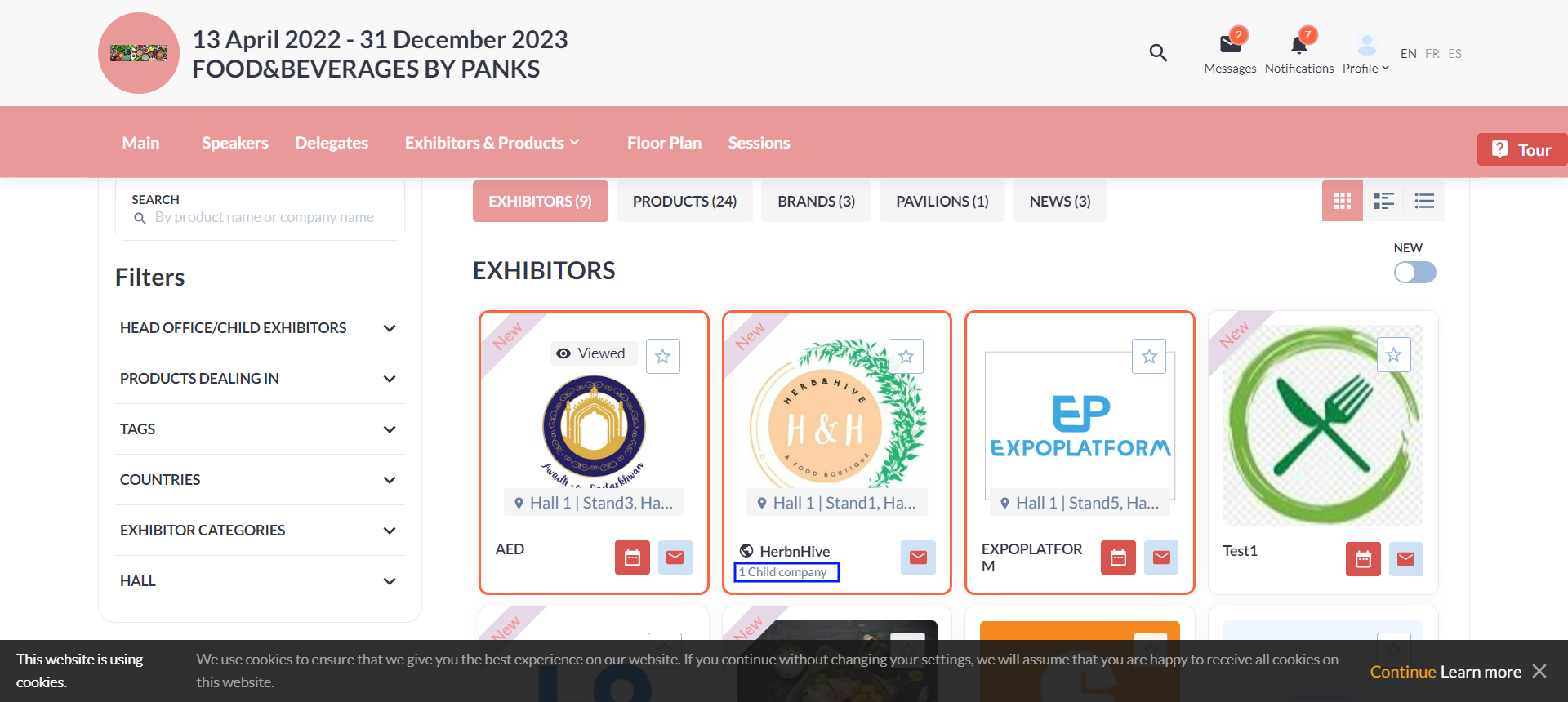Send message to AED envelope icon
Screen dimensions: 1568x702
coord(675,558)
